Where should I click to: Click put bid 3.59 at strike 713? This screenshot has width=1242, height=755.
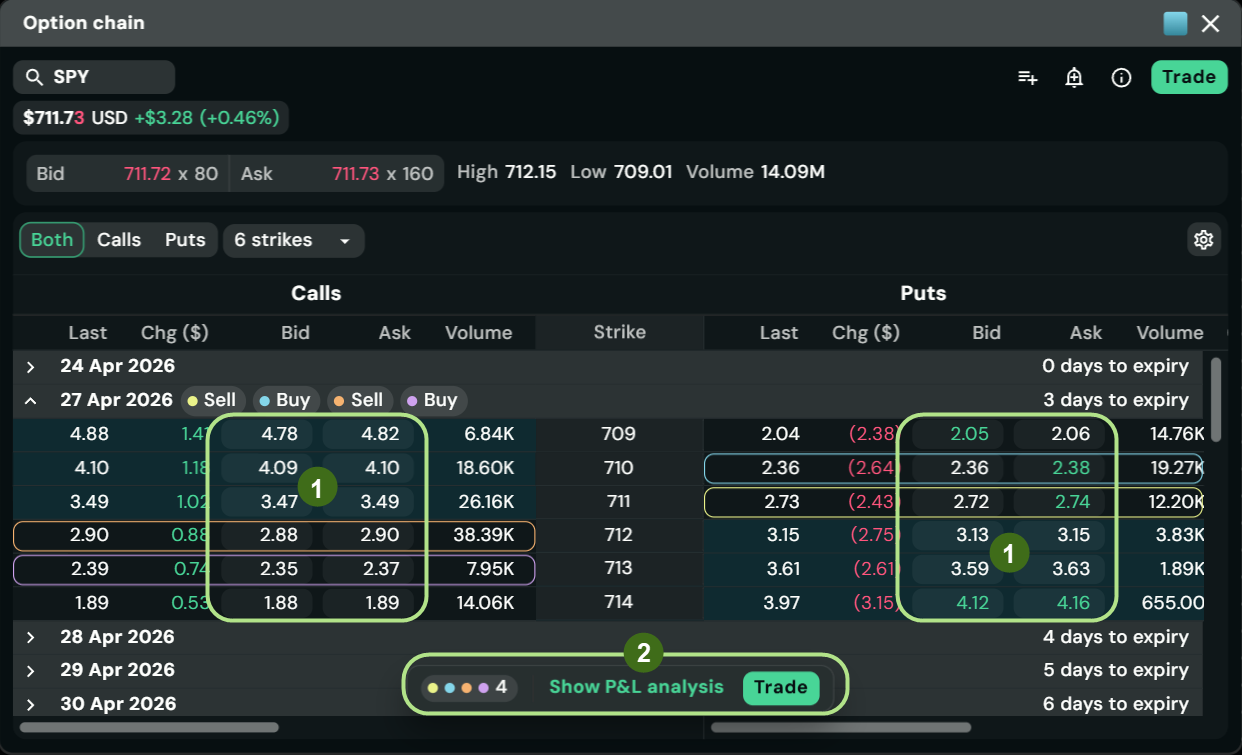[958, 569]
